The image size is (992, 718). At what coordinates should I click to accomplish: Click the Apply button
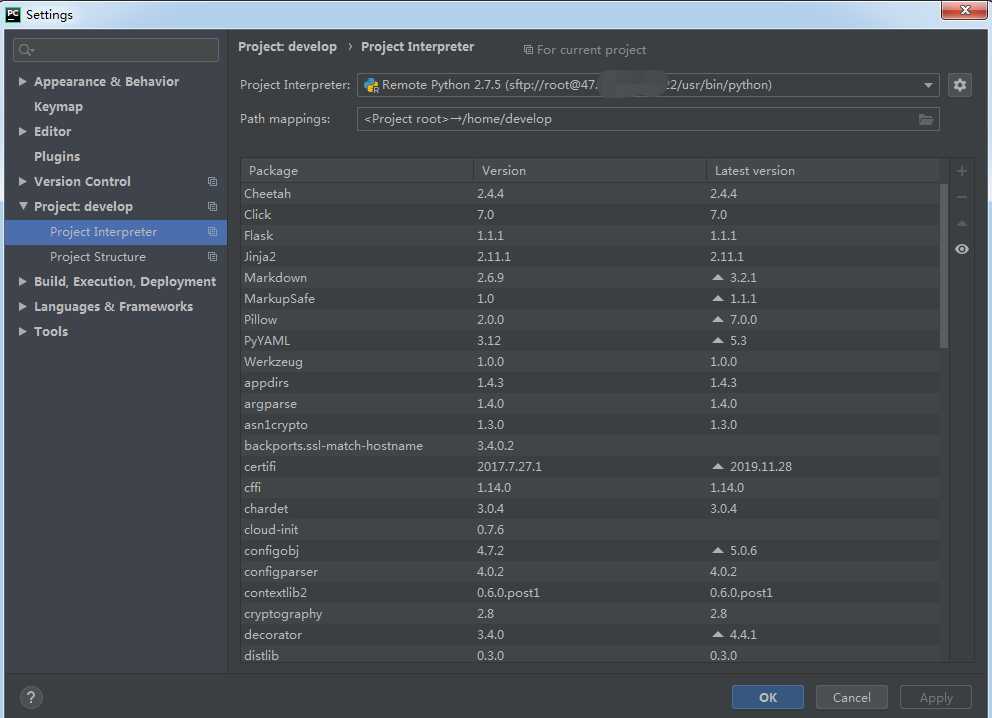tap(936, 697)
